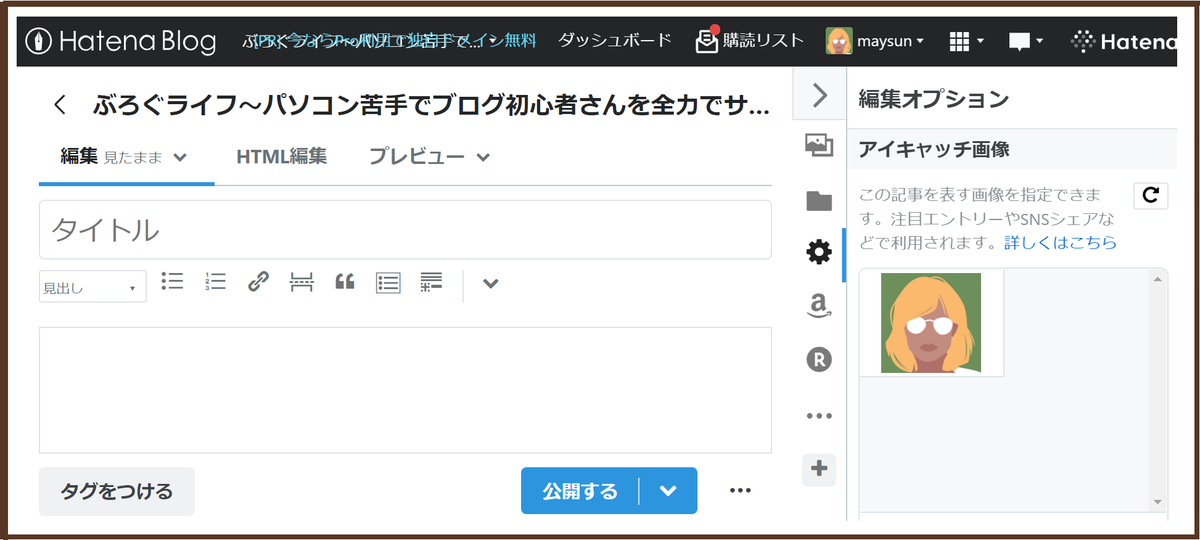Open the Amazon product sidebar icon
The height and width of the screenshot is (540, 1200).
(819, 306)
